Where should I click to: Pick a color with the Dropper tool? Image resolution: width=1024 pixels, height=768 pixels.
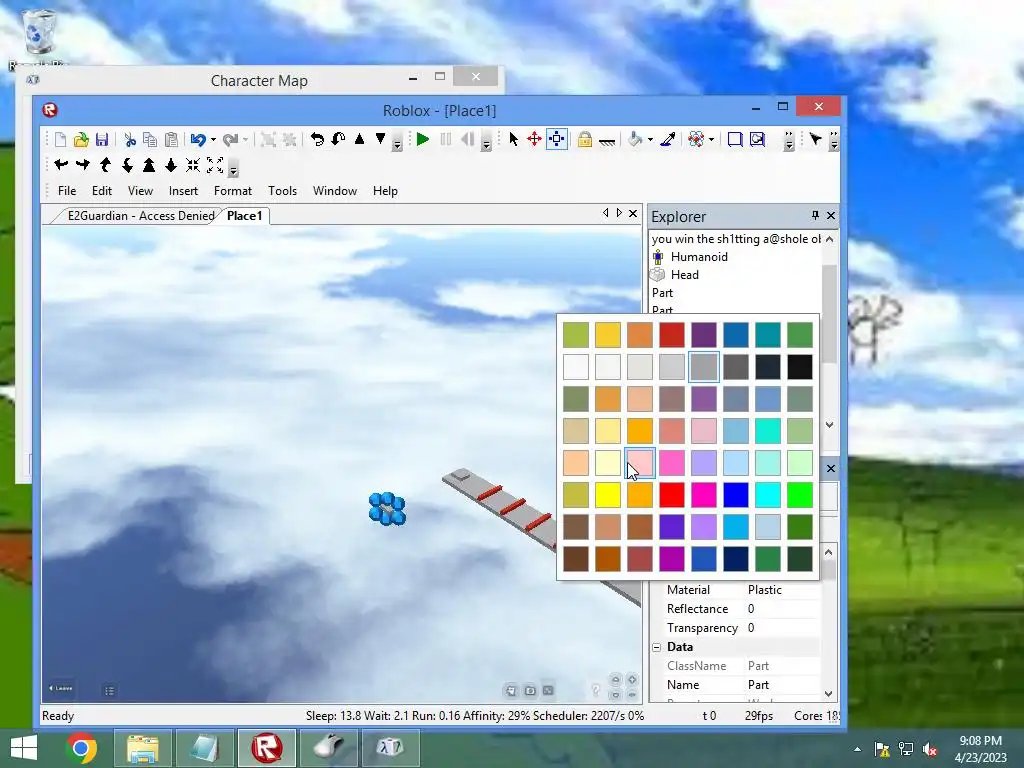tap(667, 139)
